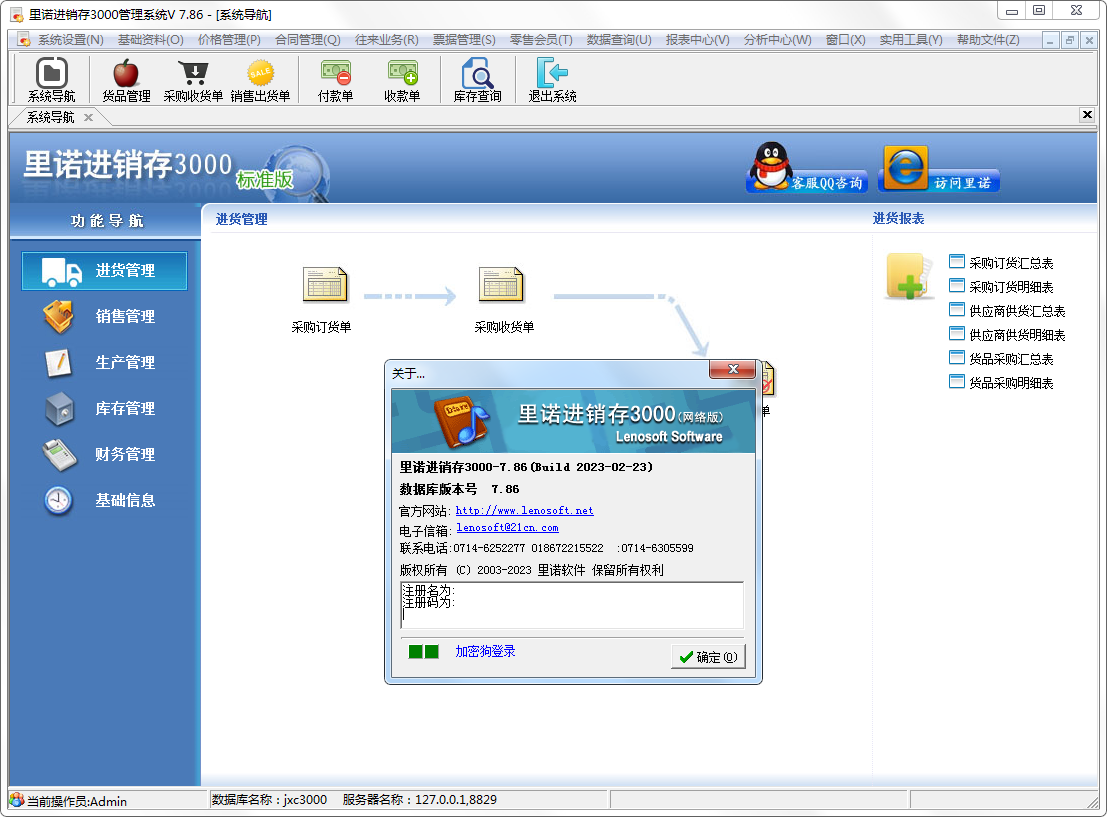Click the 加密狗登录 link
Image resolution: width=1107 pixels, height=817 pixels.
pos(485,651)
